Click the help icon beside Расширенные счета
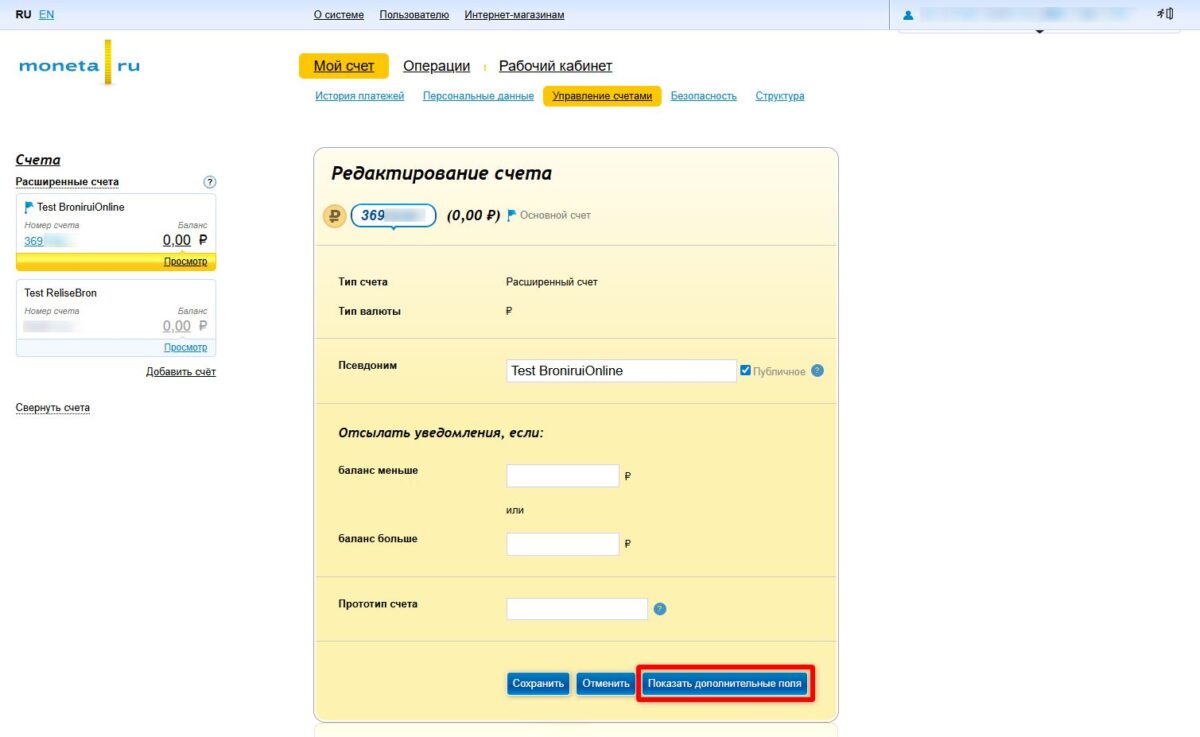This screenshot has width=1200, height=737. tap(210, 182)
